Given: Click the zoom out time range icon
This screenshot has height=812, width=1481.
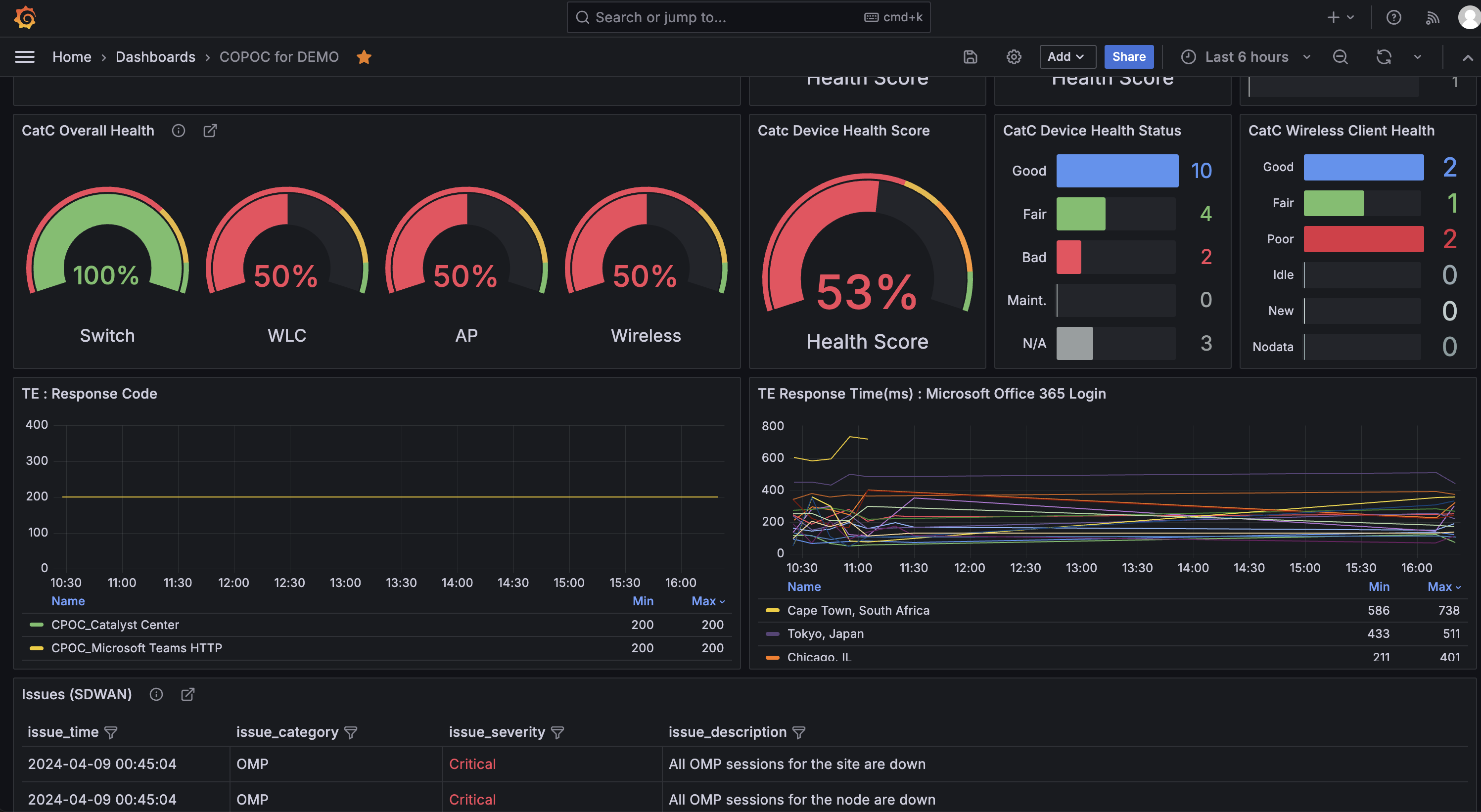Looking at the screenshot, I should click(x=1340, y=57).
